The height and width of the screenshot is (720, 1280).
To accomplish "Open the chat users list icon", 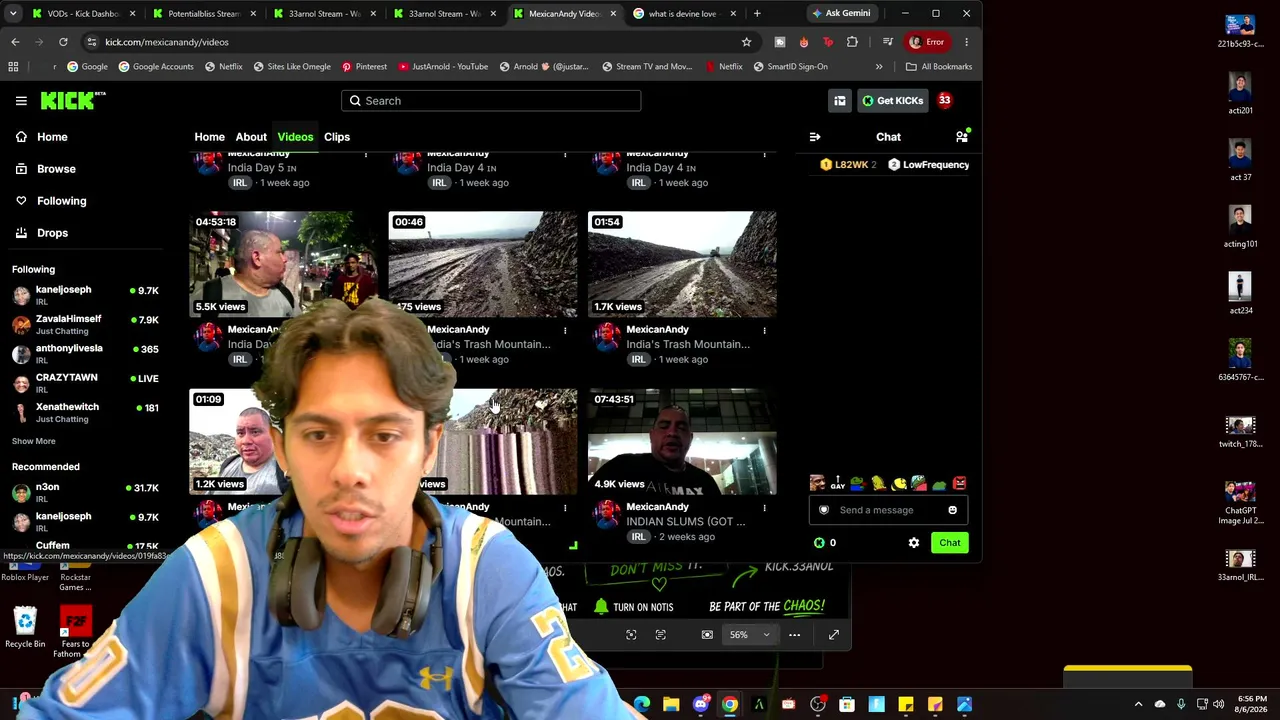I will [x=962, y=137].
